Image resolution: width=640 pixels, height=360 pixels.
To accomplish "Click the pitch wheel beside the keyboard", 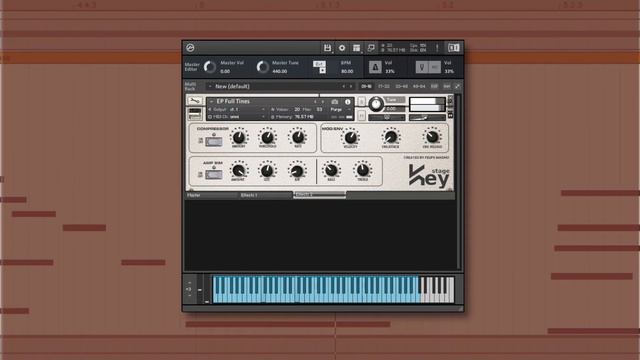I will tap(200, 289).
